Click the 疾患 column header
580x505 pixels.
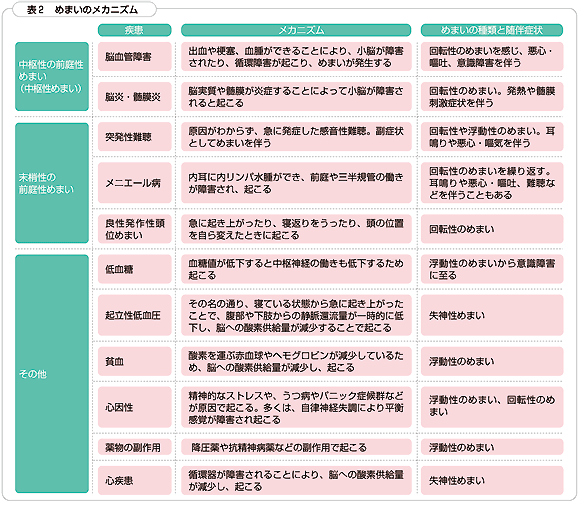pos(134,30)
